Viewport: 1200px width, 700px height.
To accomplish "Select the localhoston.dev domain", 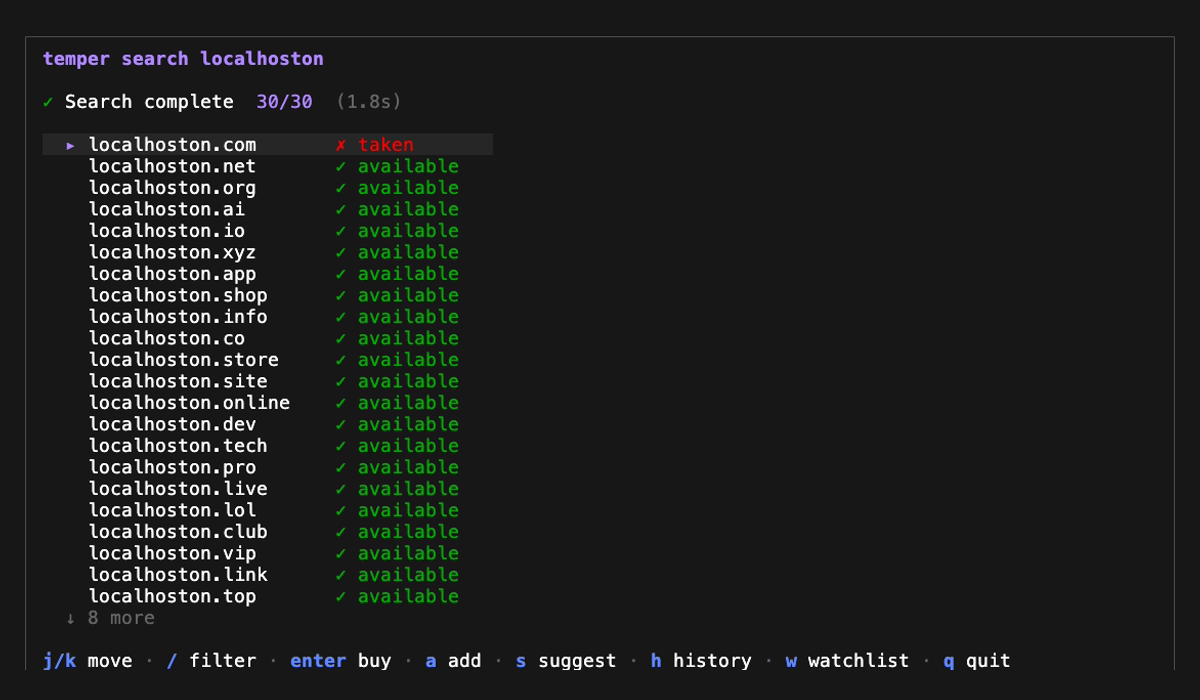I will (x=172, y=424).
